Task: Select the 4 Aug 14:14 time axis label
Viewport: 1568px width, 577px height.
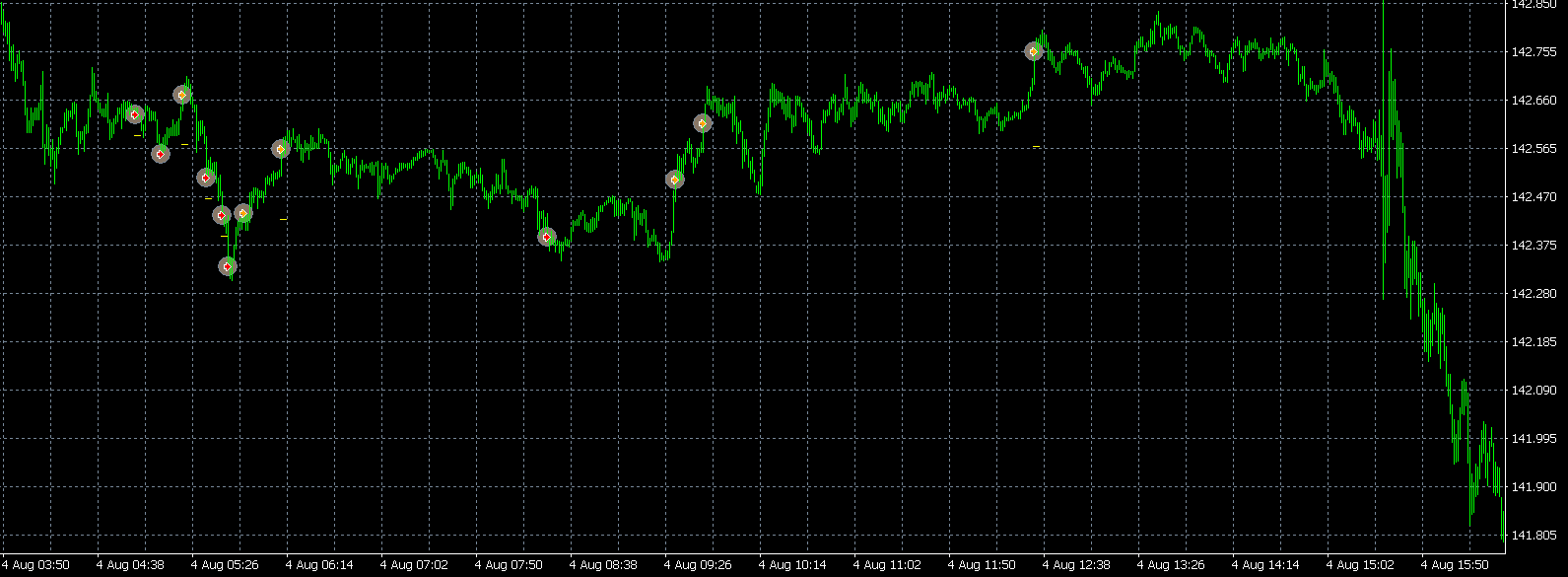Action: [1266, 565]
